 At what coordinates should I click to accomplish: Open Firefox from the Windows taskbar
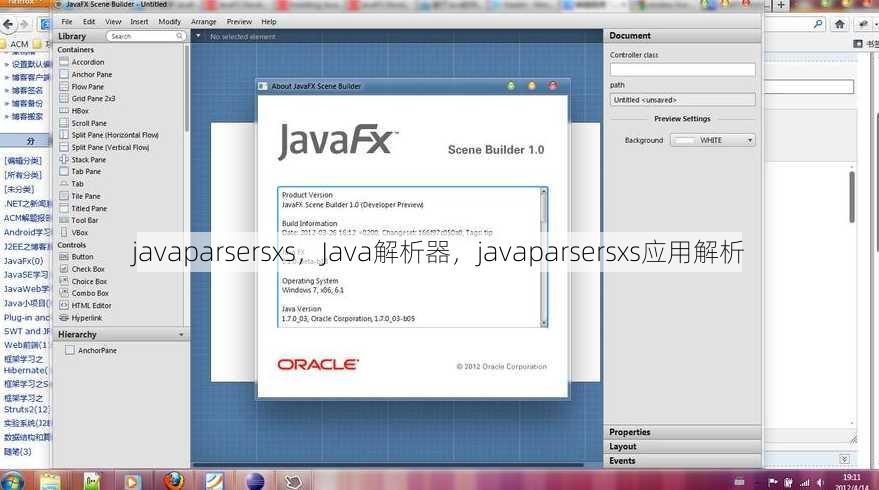174,480
